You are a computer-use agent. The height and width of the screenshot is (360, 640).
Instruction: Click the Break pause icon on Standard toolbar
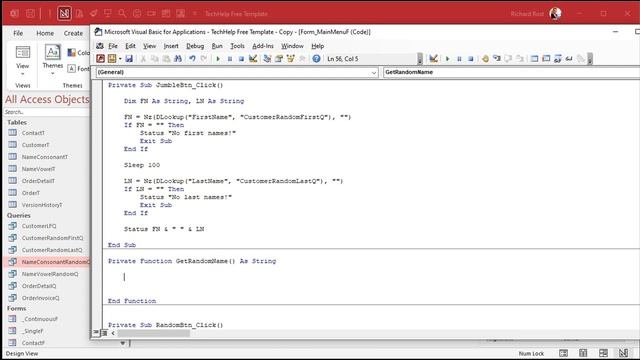coord(230,59)
